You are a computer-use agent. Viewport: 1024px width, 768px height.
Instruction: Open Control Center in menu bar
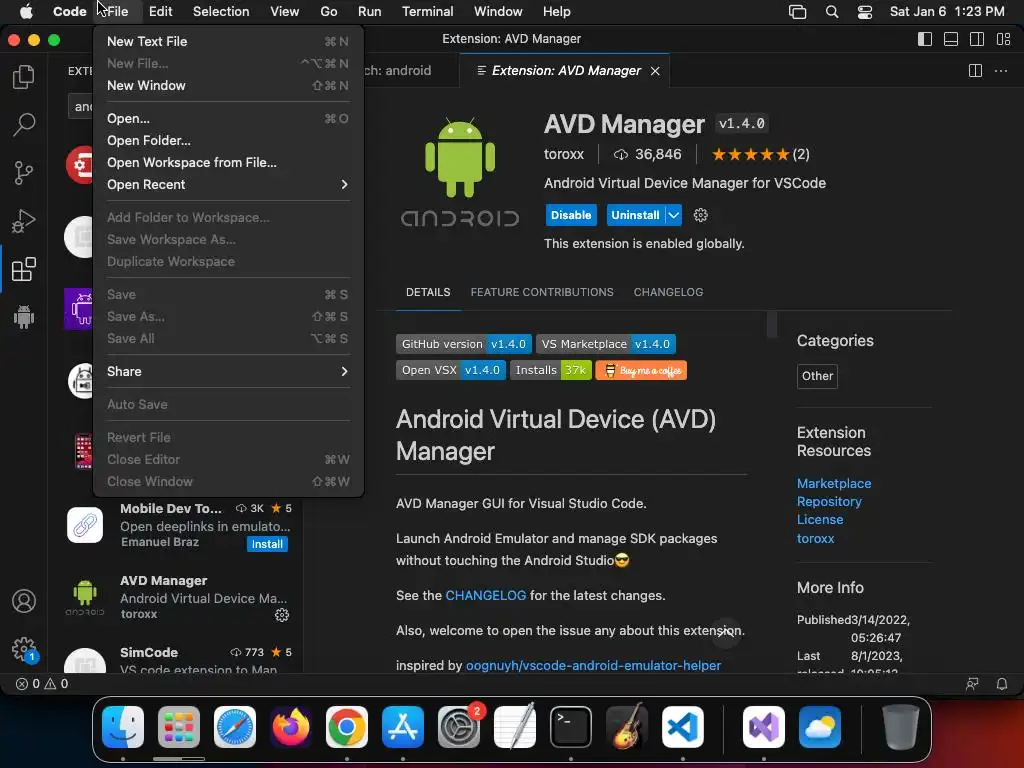[865, 12]
